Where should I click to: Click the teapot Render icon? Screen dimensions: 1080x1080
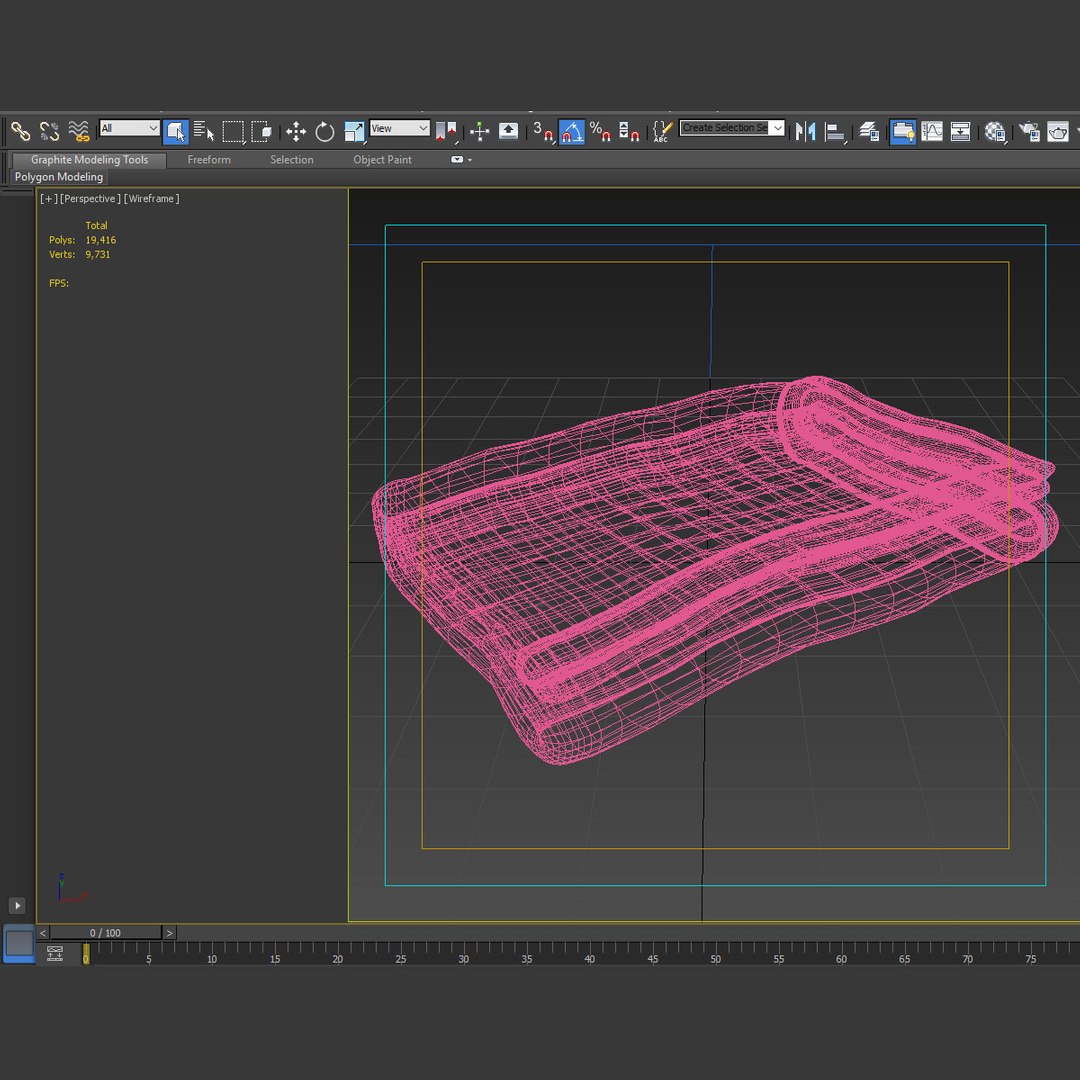(x=1058, y=131)
